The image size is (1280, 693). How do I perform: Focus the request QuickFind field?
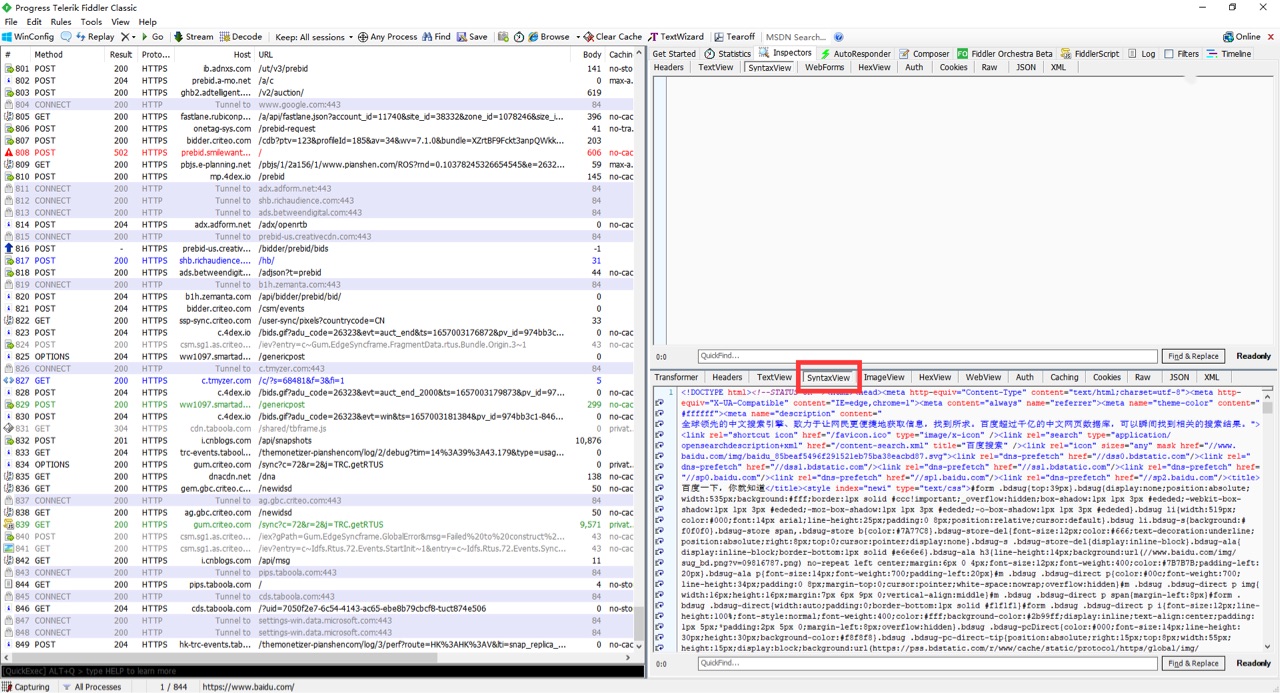pyautogui.click(x=927, y=356)
